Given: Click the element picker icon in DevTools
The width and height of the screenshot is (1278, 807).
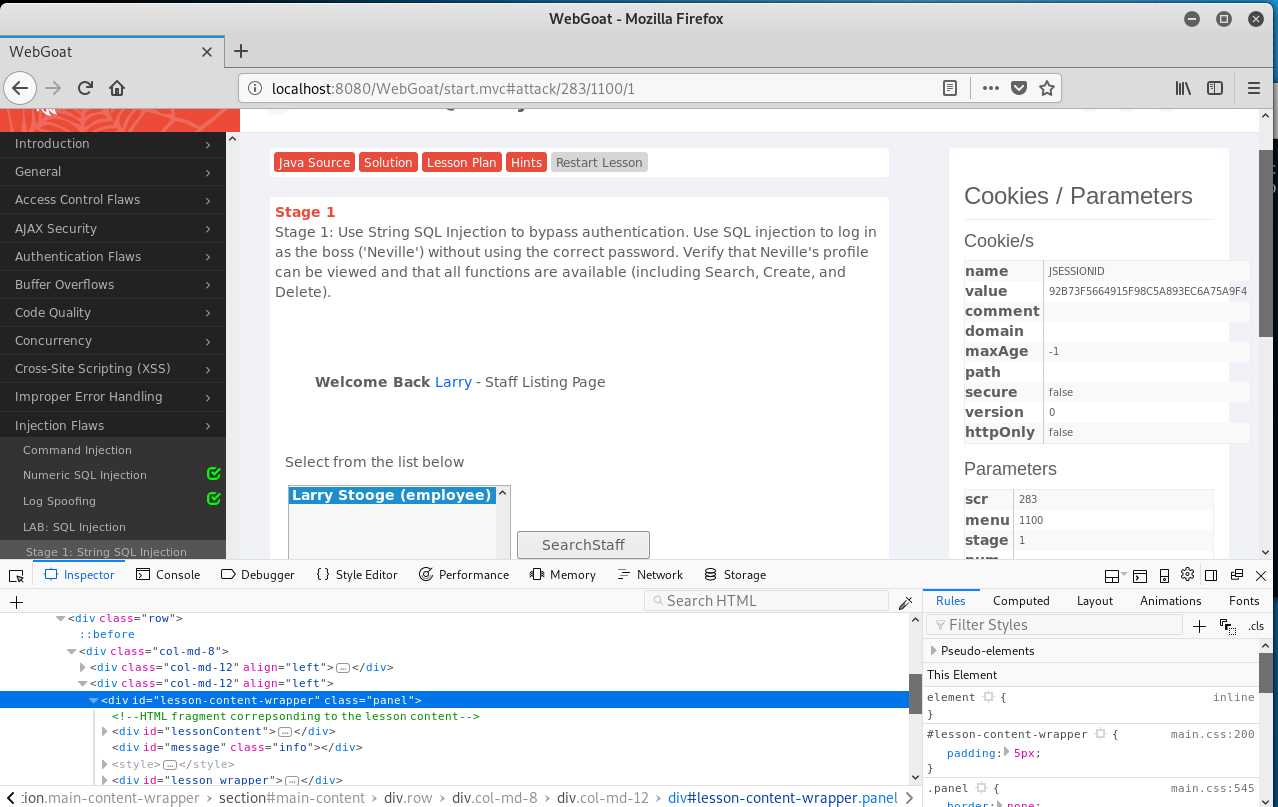Looking at the screenshot, I should (16, 575).
